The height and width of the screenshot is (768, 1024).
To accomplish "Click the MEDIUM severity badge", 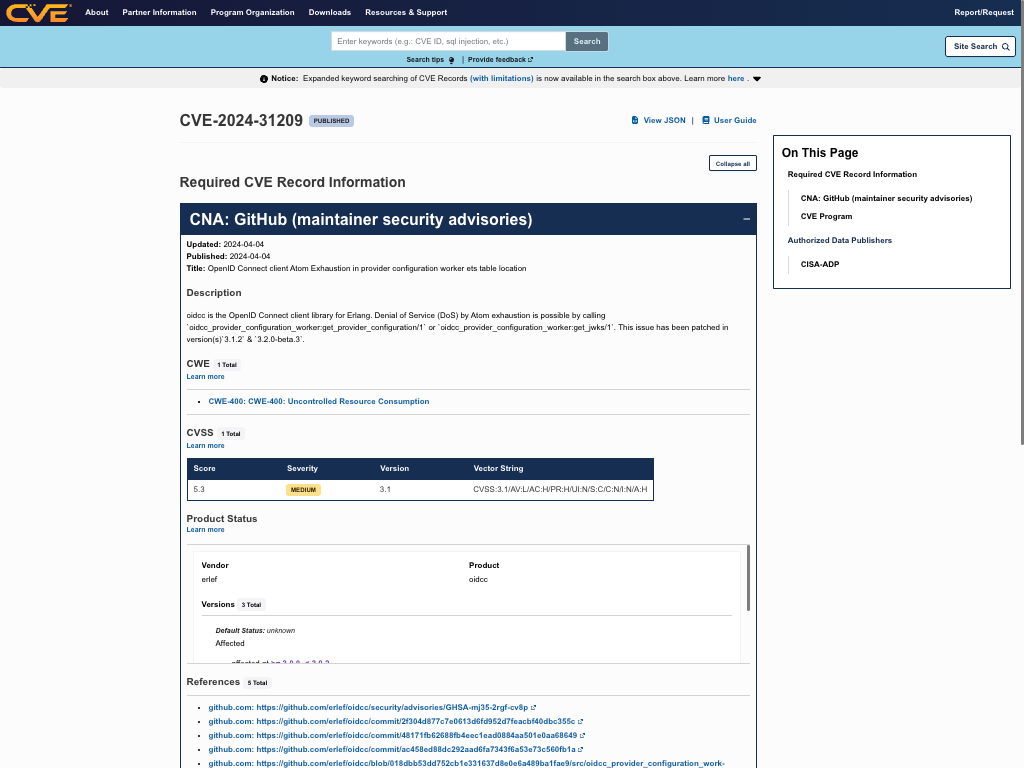I will tap(303, 490).
